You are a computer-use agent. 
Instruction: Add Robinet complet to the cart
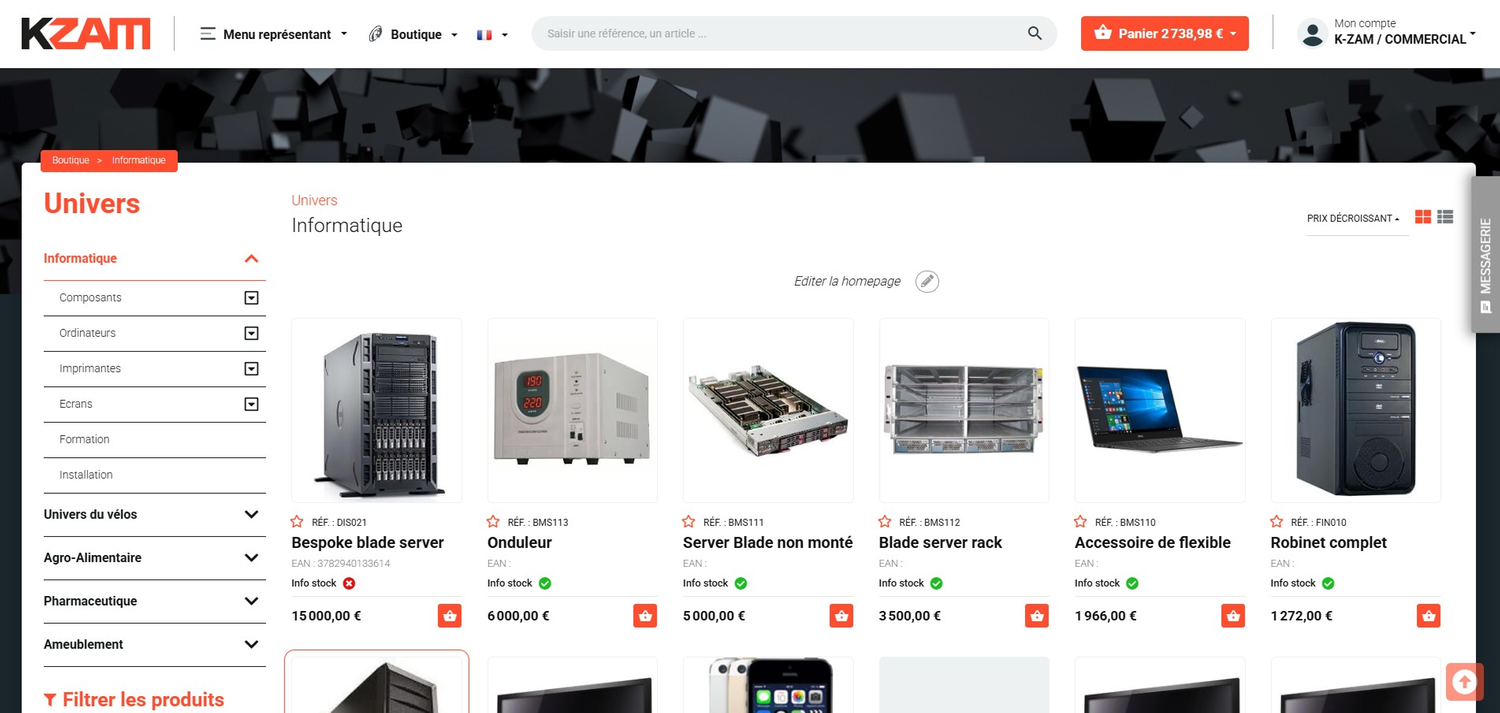pyautogui.click(x=1428, y=616)
